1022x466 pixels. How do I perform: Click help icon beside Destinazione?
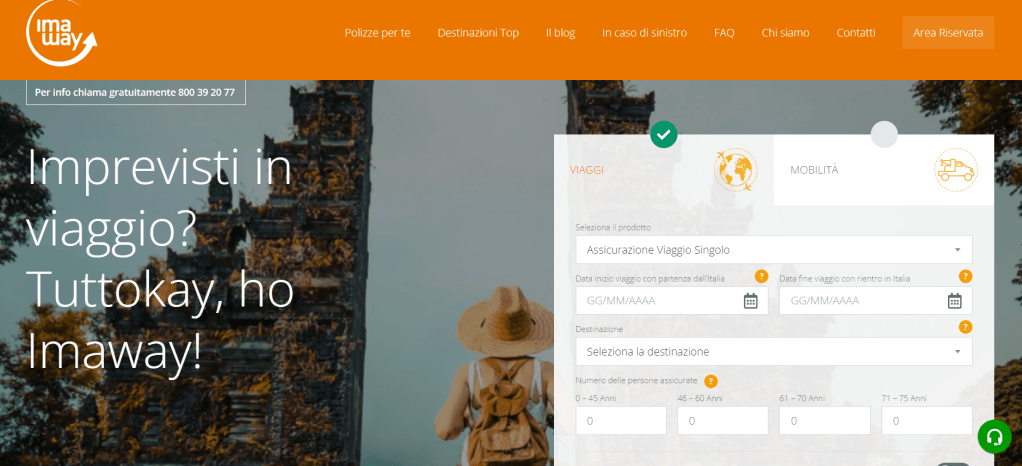pyautogui.click(x=965, y=327)
